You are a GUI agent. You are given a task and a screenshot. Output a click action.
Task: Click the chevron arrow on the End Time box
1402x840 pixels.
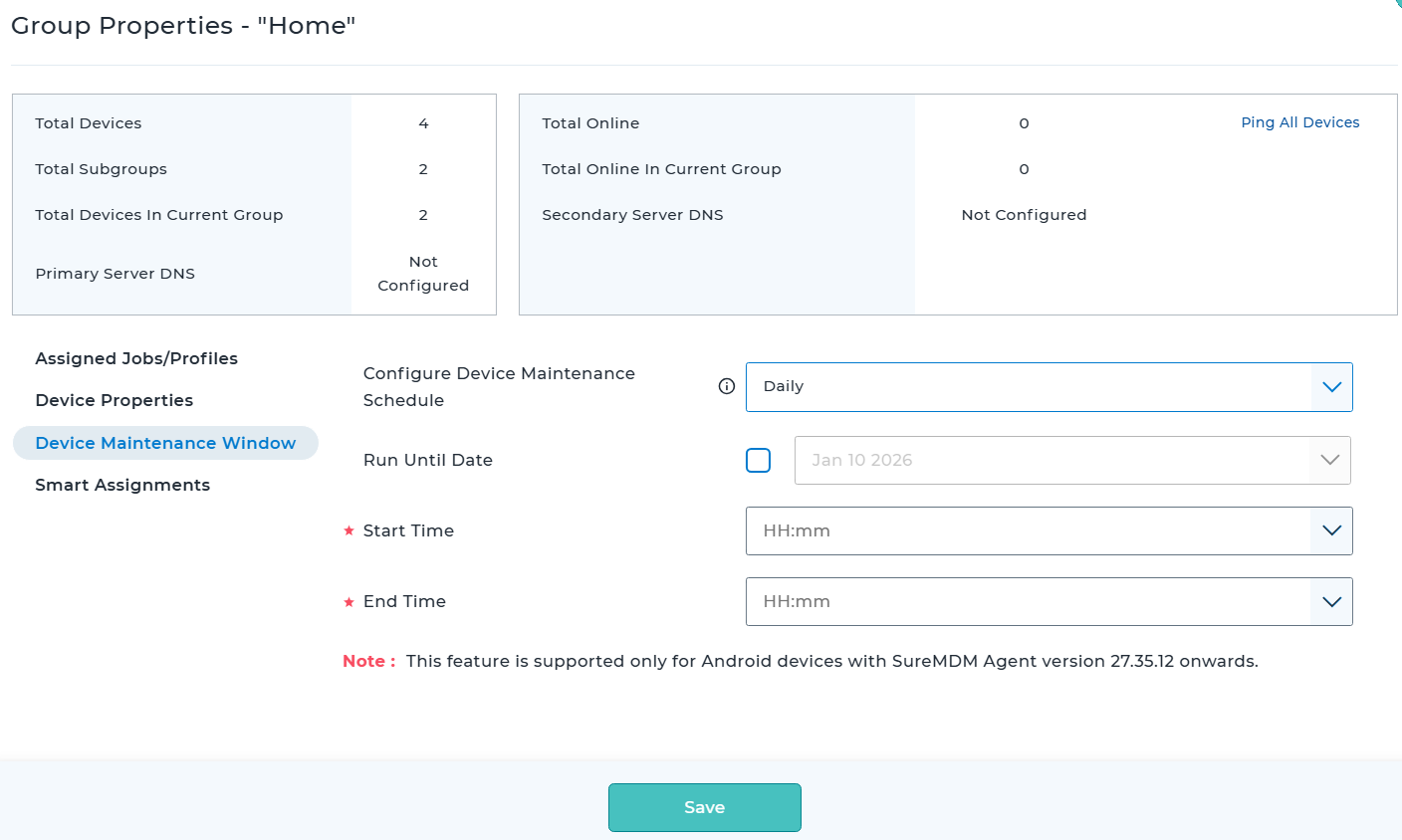coord(1331,601)
